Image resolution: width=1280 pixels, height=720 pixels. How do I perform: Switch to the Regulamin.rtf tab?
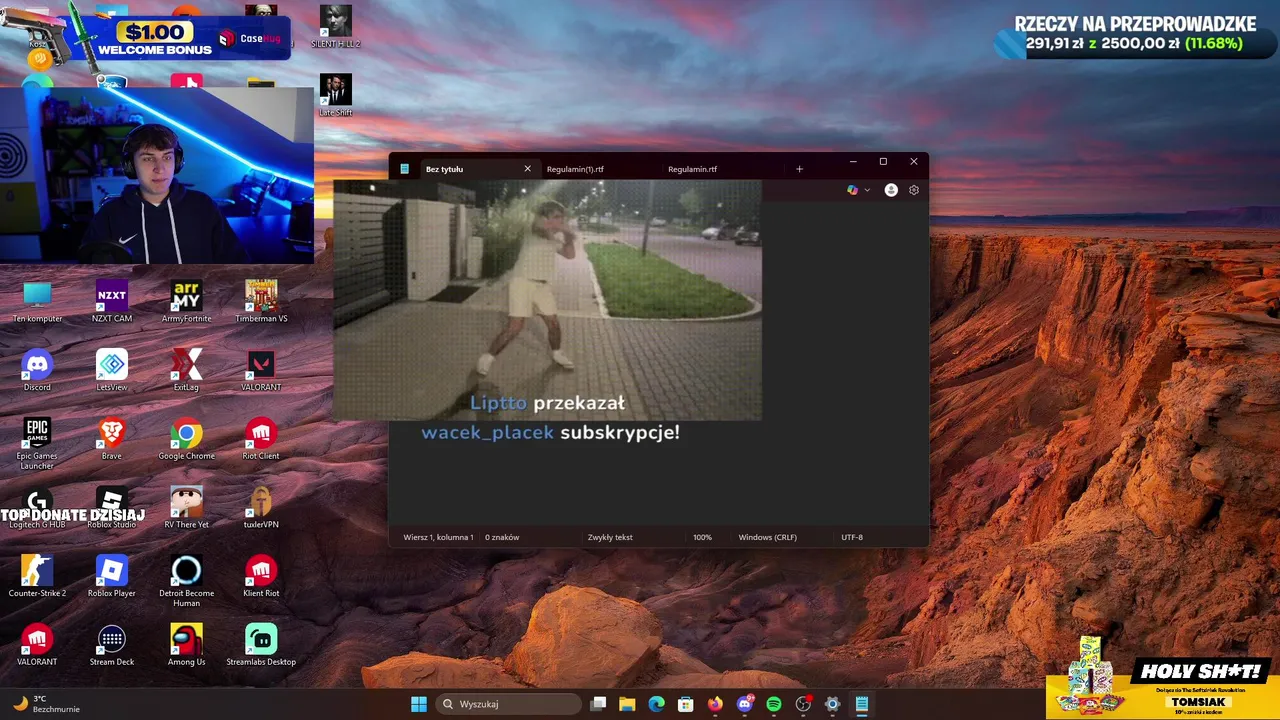pos(692,169)
